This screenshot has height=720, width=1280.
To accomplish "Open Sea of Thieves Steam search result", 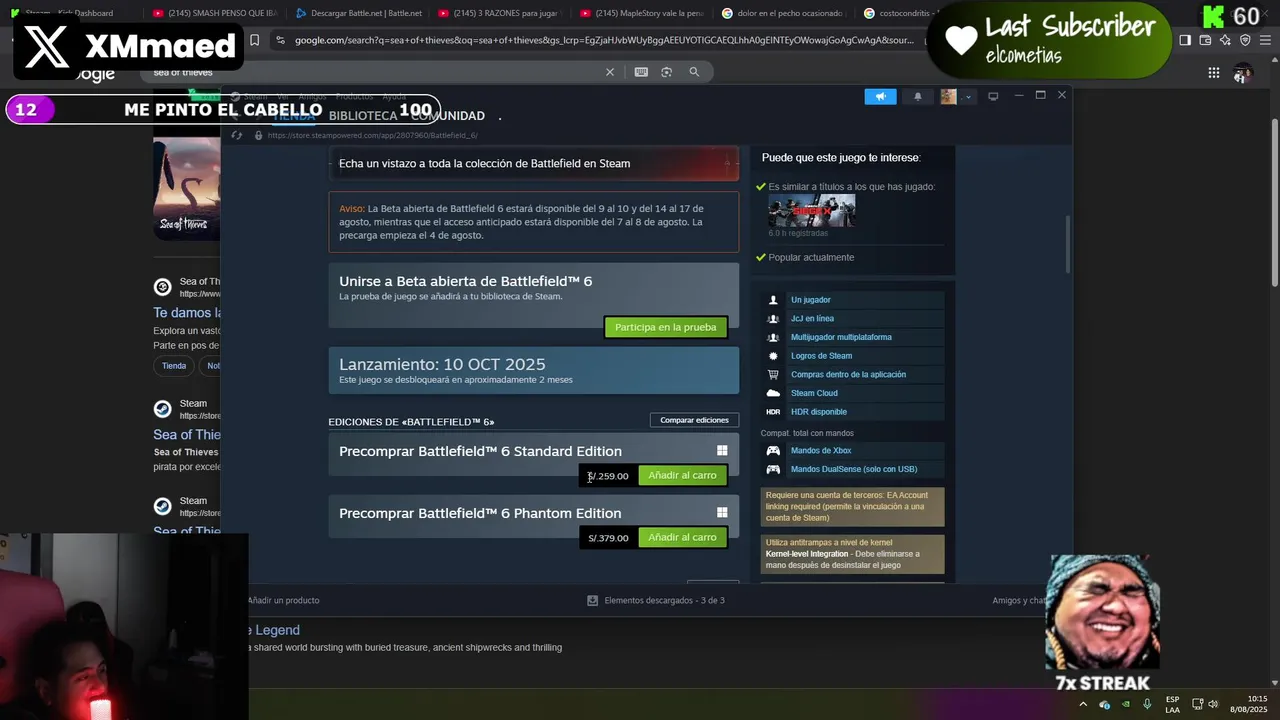I will coord(187,435).
